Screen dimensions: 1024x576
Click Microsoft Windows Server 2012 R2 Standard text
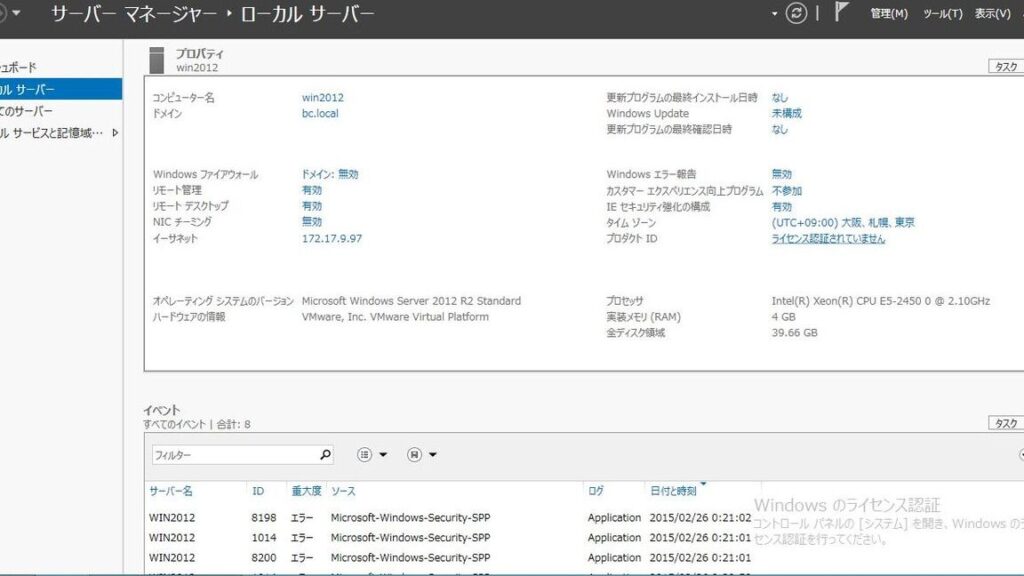(411, 301)
